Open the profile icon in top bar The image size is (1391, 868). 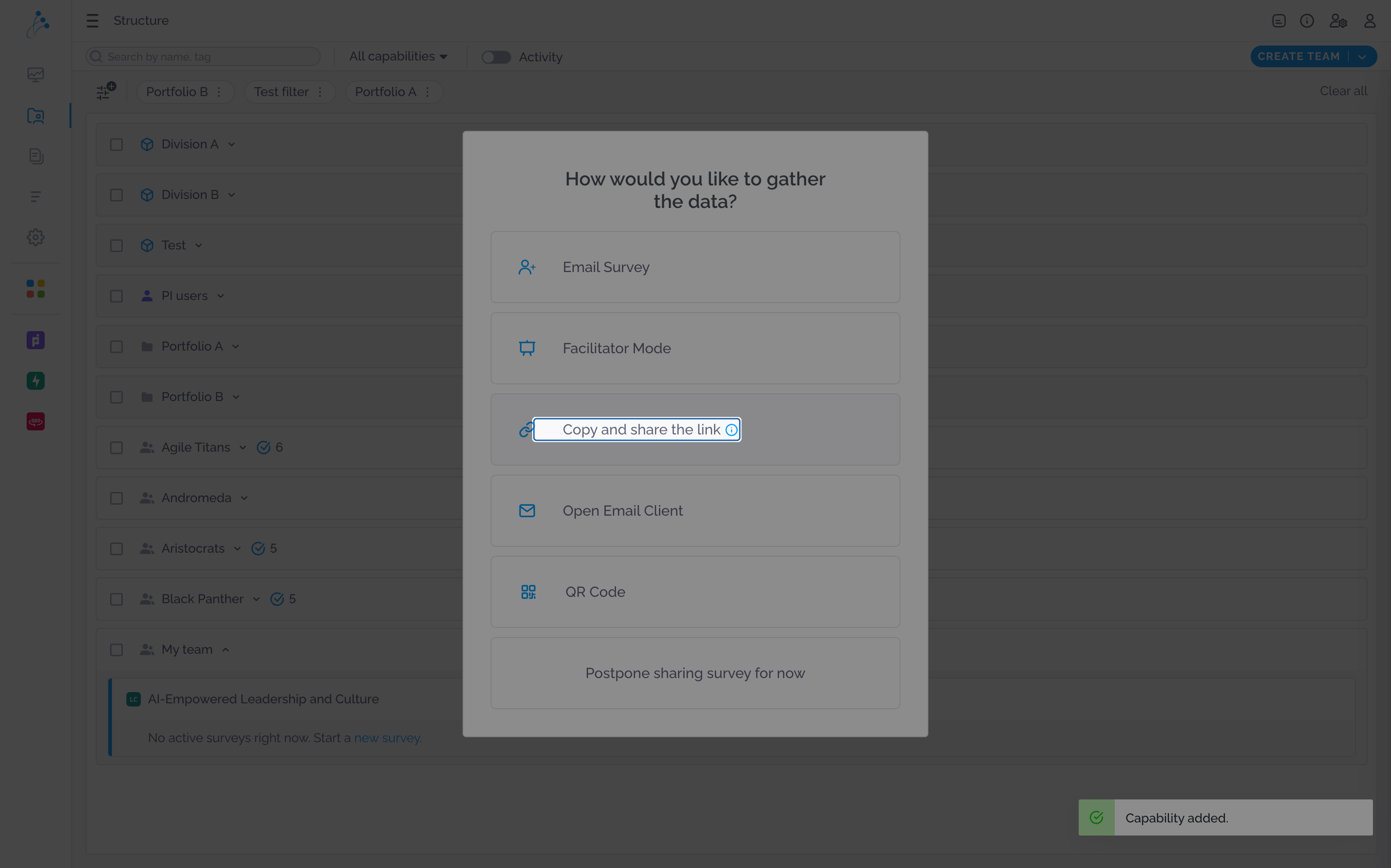(x=1370, y=21)
